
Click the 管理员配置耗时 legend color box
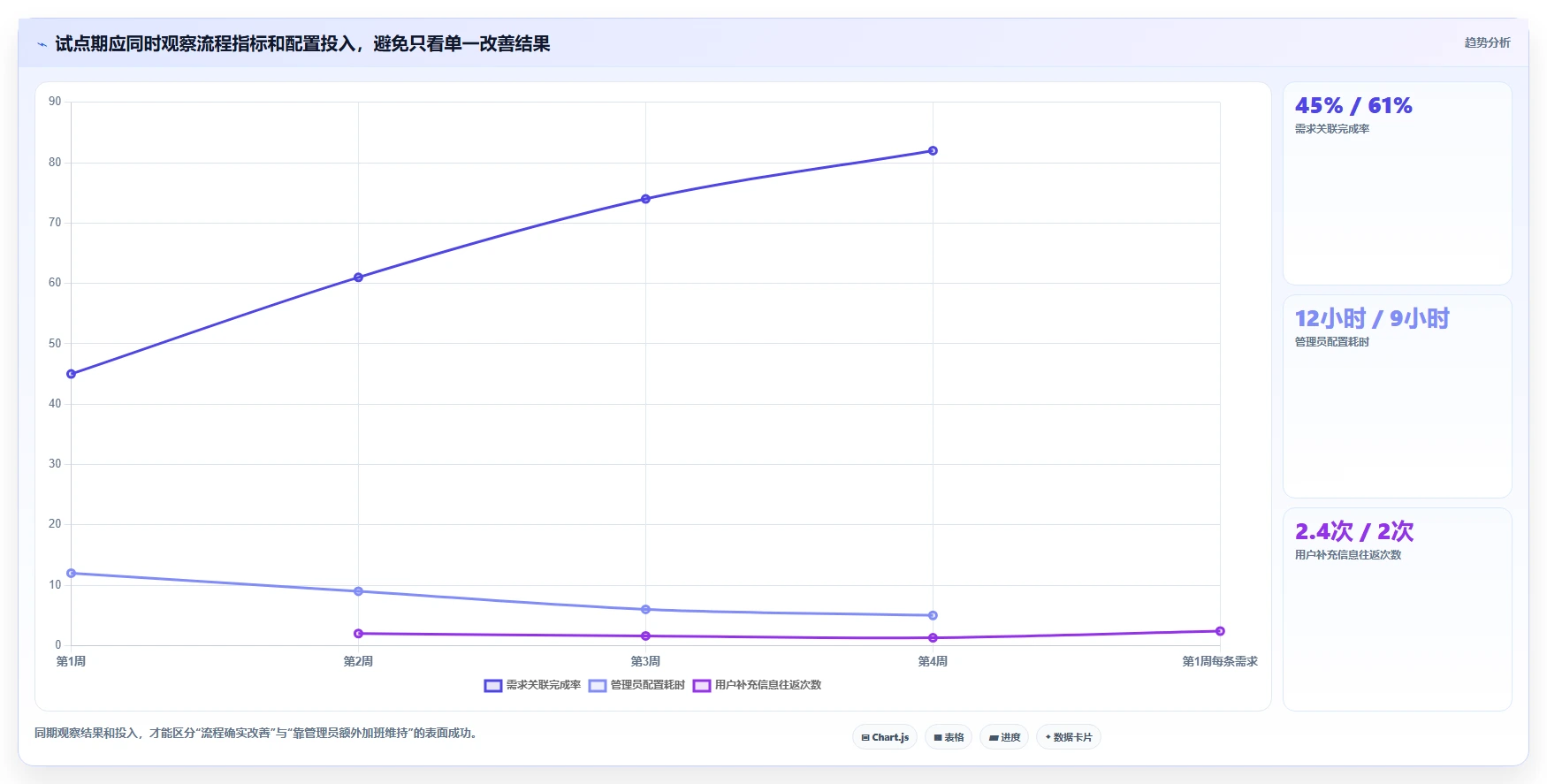[598, 686]
